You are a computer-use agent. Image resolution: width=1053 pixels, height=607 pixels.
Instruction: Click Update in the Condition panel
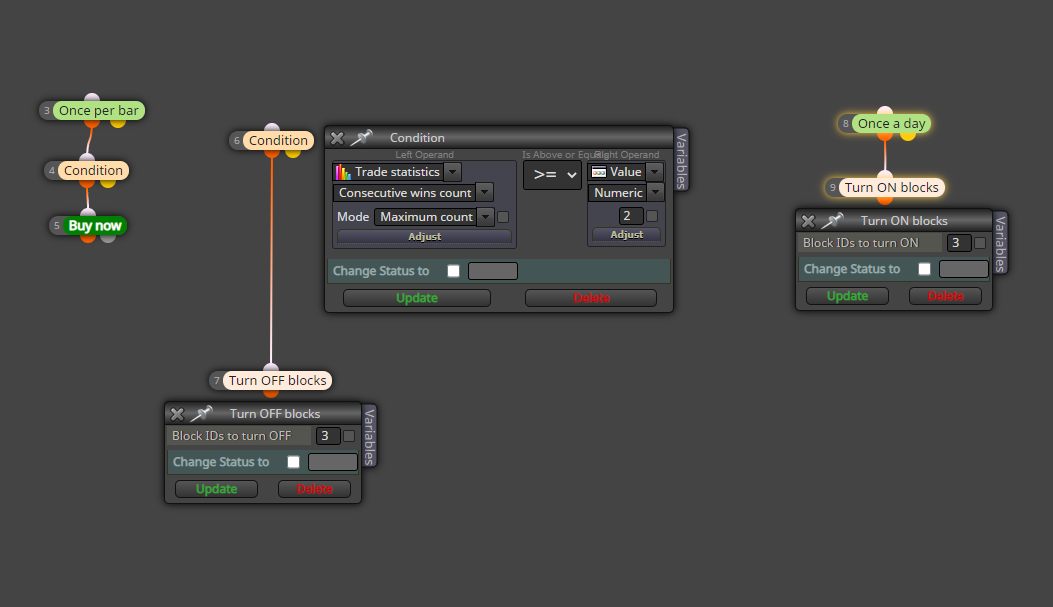pyautogui.click(x=416, y=298)
